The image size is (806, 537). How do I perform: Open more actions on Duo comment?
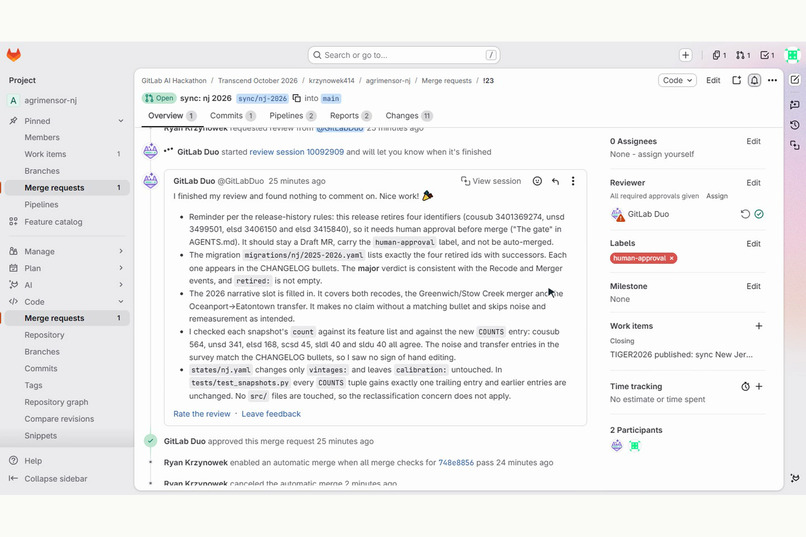(573, 181)
